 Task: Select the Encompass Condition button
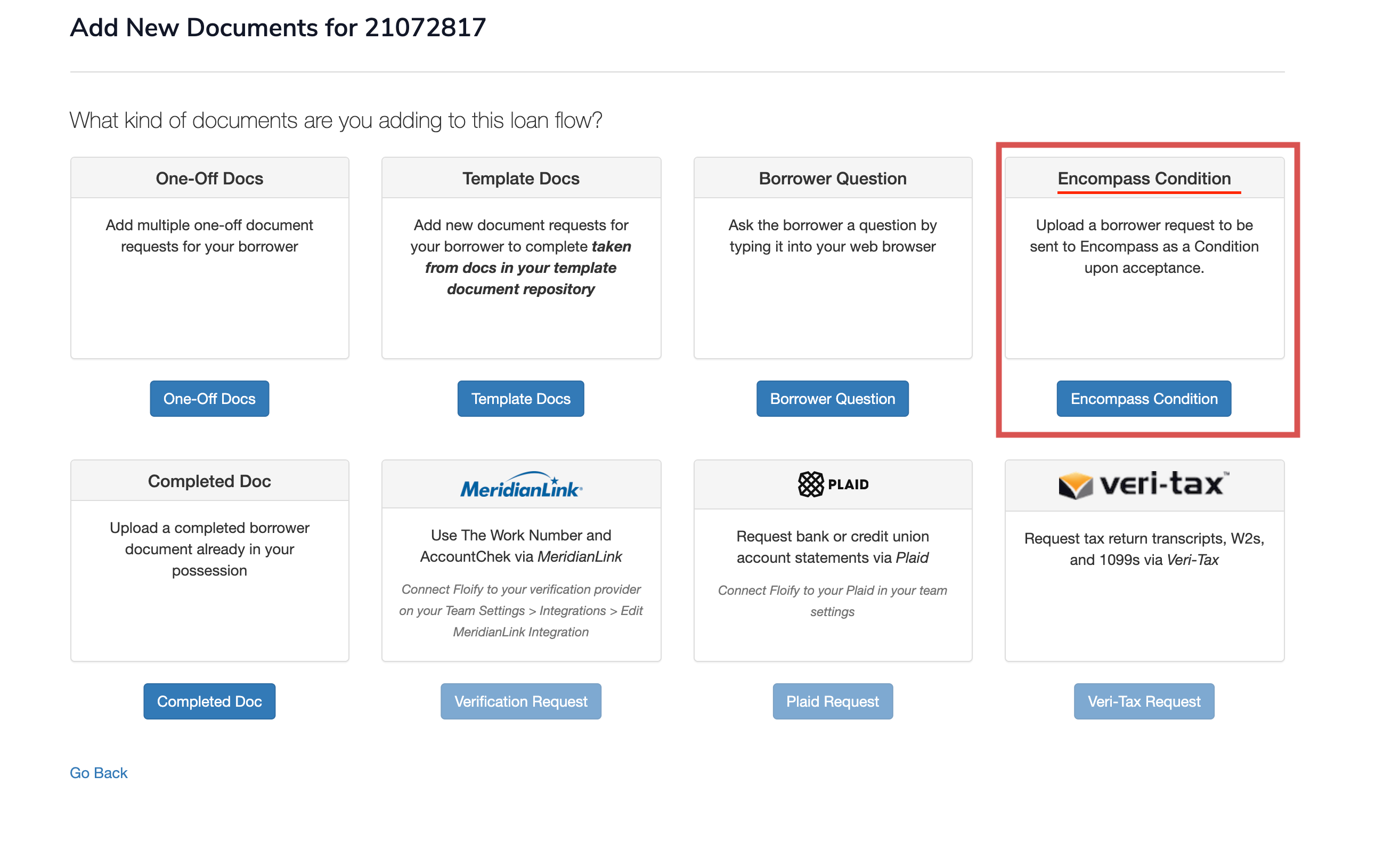coord(1143,399)
